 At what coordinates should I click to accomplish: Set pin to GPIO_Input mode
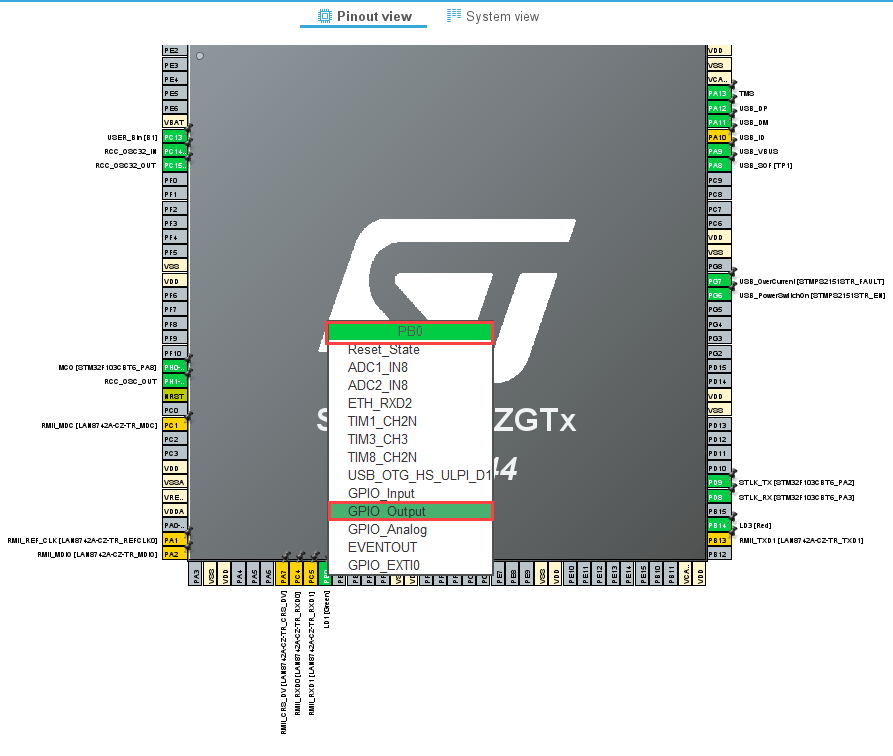(381, 493)
